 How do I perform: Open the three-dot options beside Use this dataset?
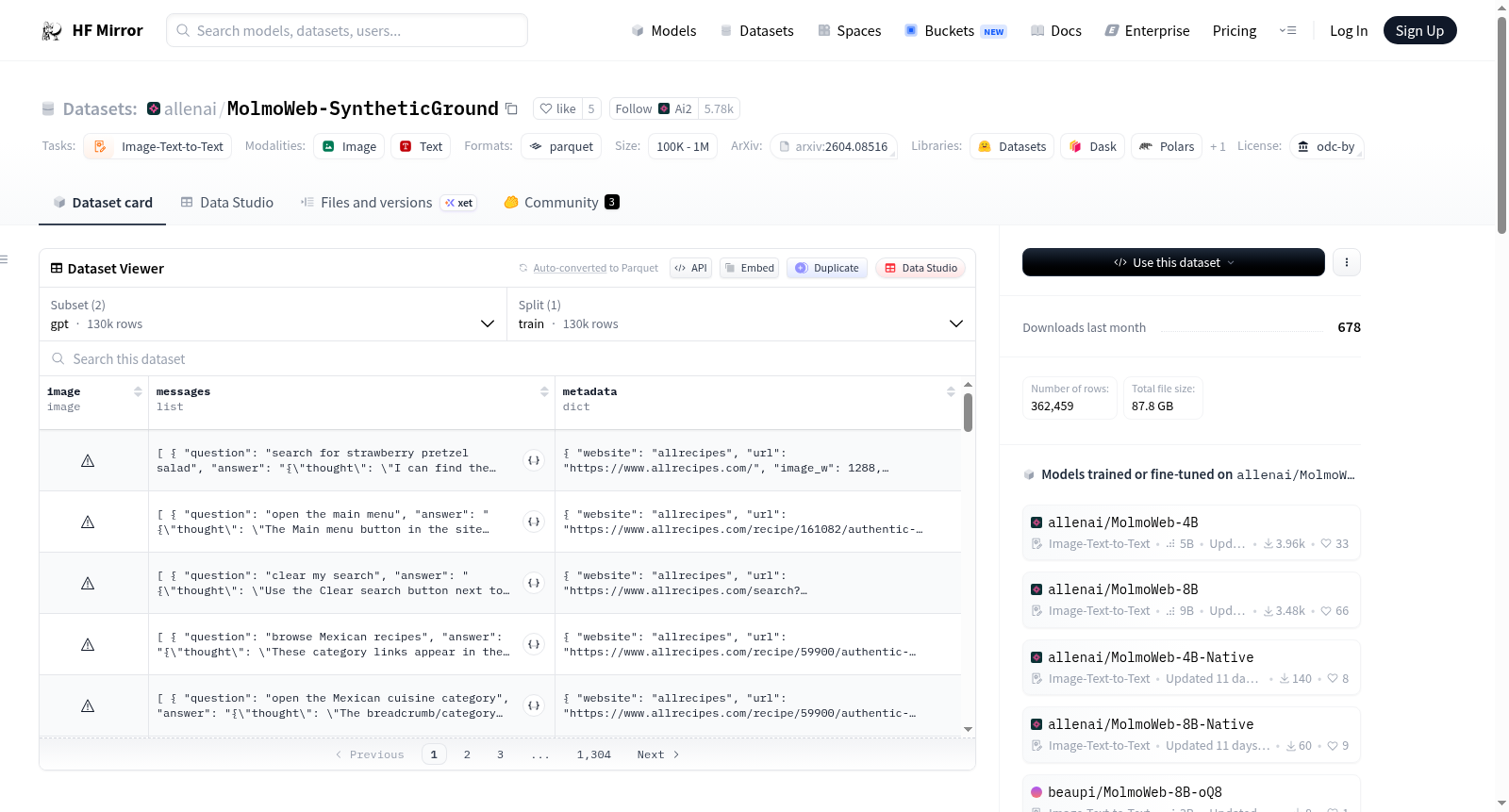click(x=1347, y=262)
